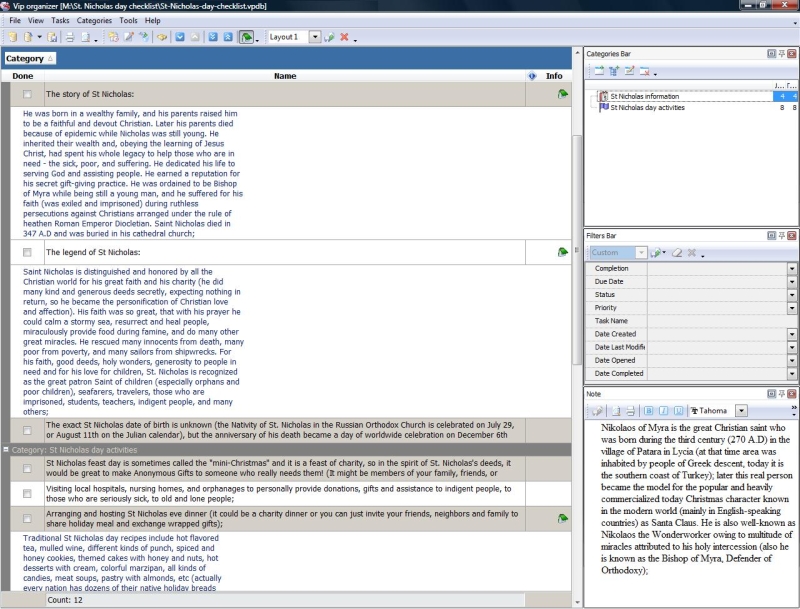Click the green flag icon in main toolbar
This screenshot has height=609, width=800.
[246, 37]
